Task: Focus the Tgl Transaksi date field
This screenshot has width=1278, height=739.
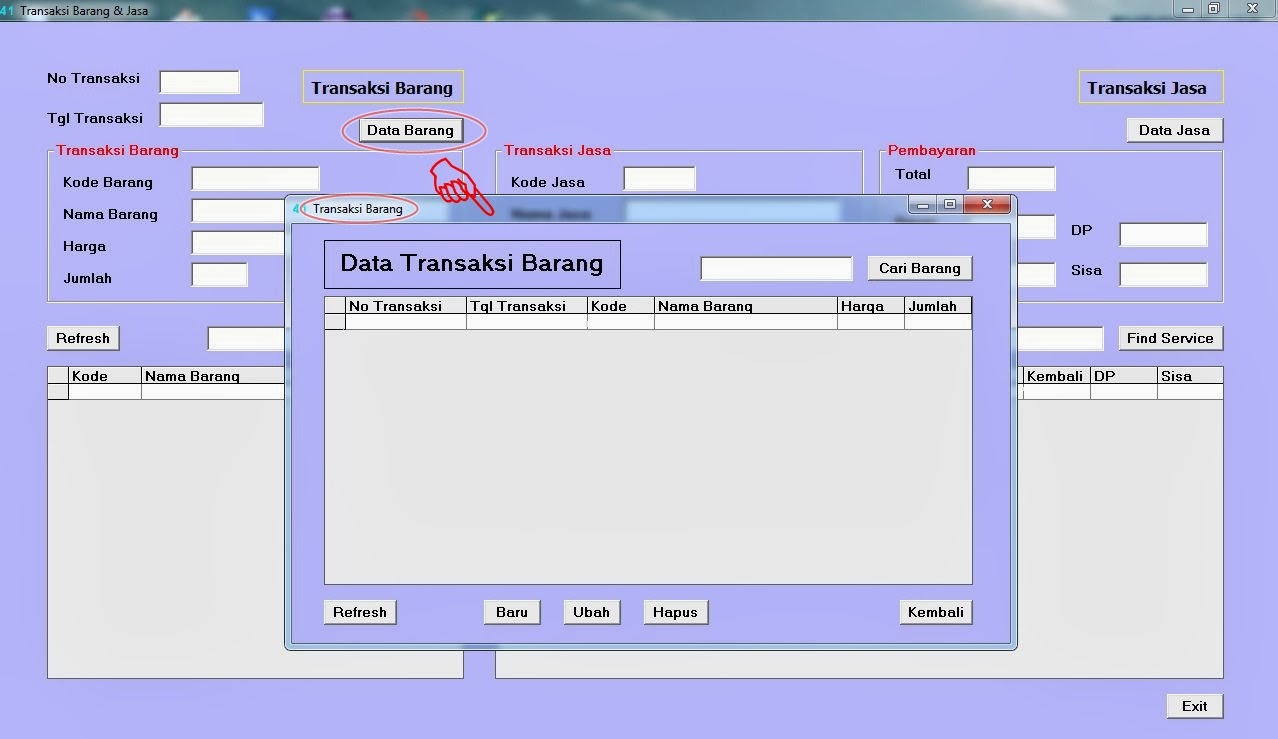Action: tap(211, 114)
